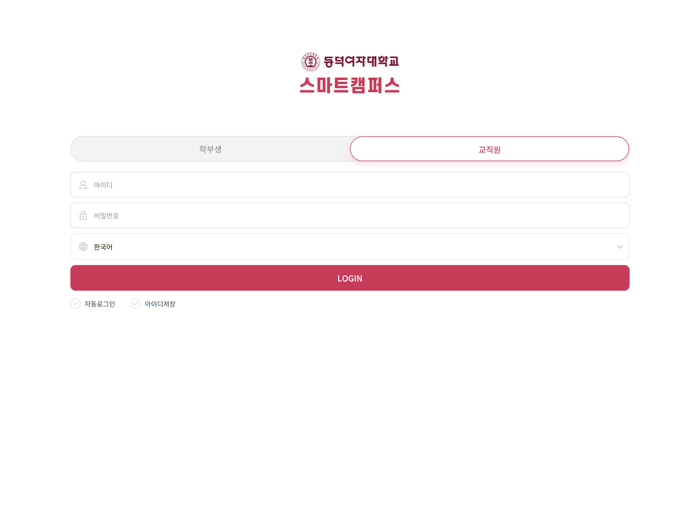Focus the 아이디 input field
700x525 pixels.
[350, 185]
